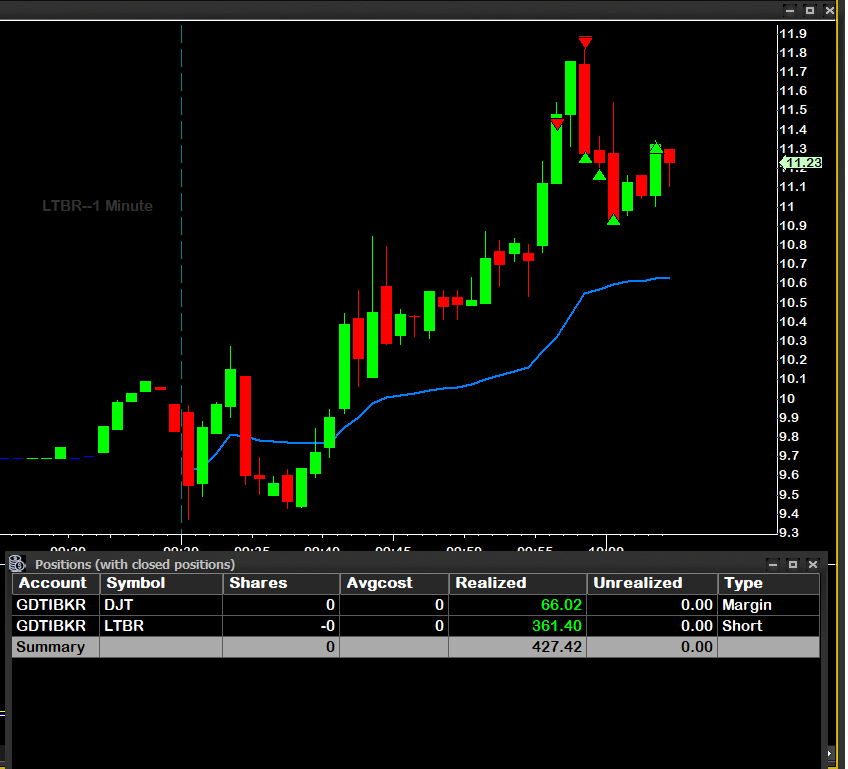Click the small arrow at bottom right edge
The image size is (848, 769).
830,753
